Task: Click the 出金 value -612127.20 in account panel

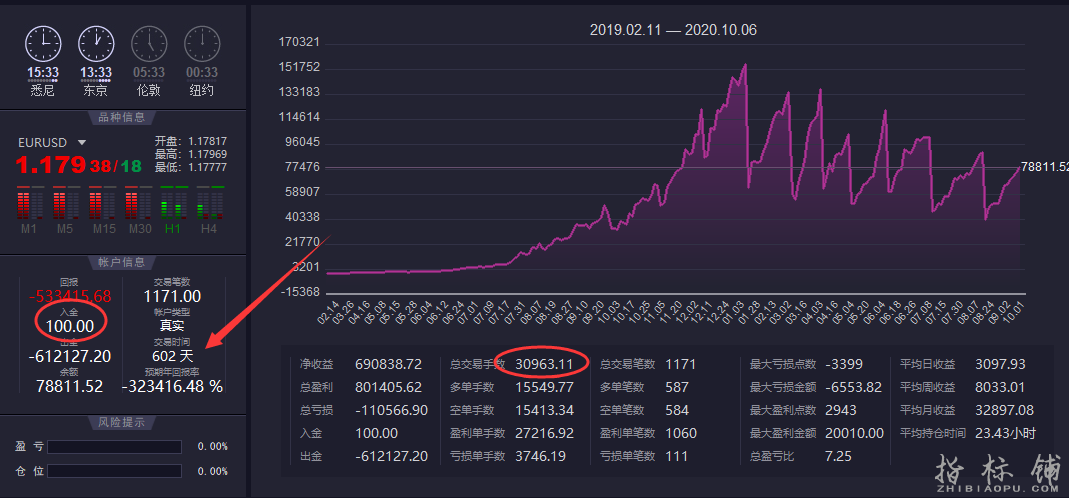Action: pyautogui.click(x=70, y=356)
